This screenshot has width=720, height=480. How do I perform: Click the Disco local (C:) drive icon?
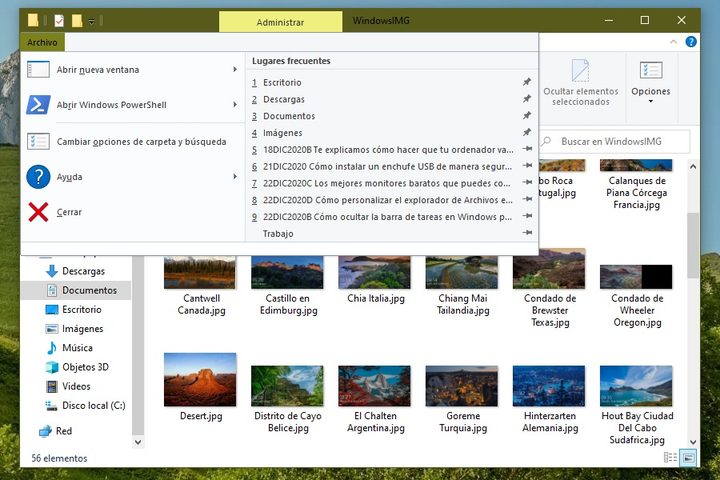pyautogui.click(x=51, y=406)
